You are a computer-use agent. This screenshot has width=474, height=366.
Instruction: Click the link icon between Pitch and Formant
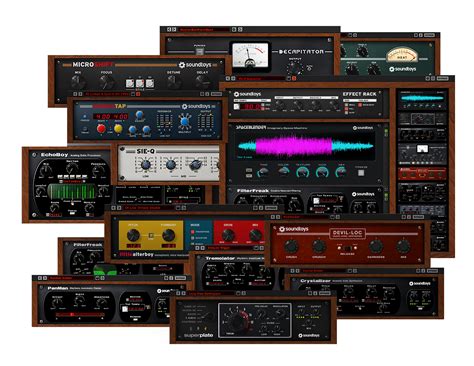click(x=151, y=235)
